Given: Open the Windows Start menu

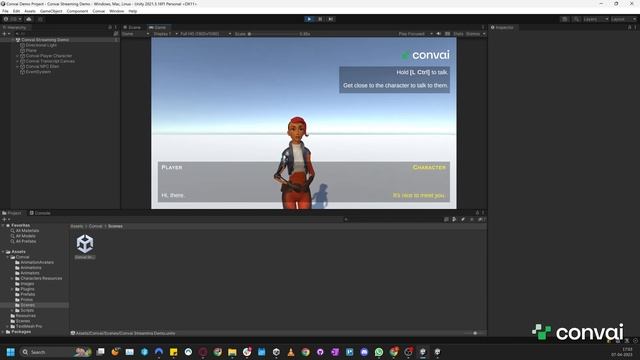Looking at the screenshot, I should [x=11, y=352].
